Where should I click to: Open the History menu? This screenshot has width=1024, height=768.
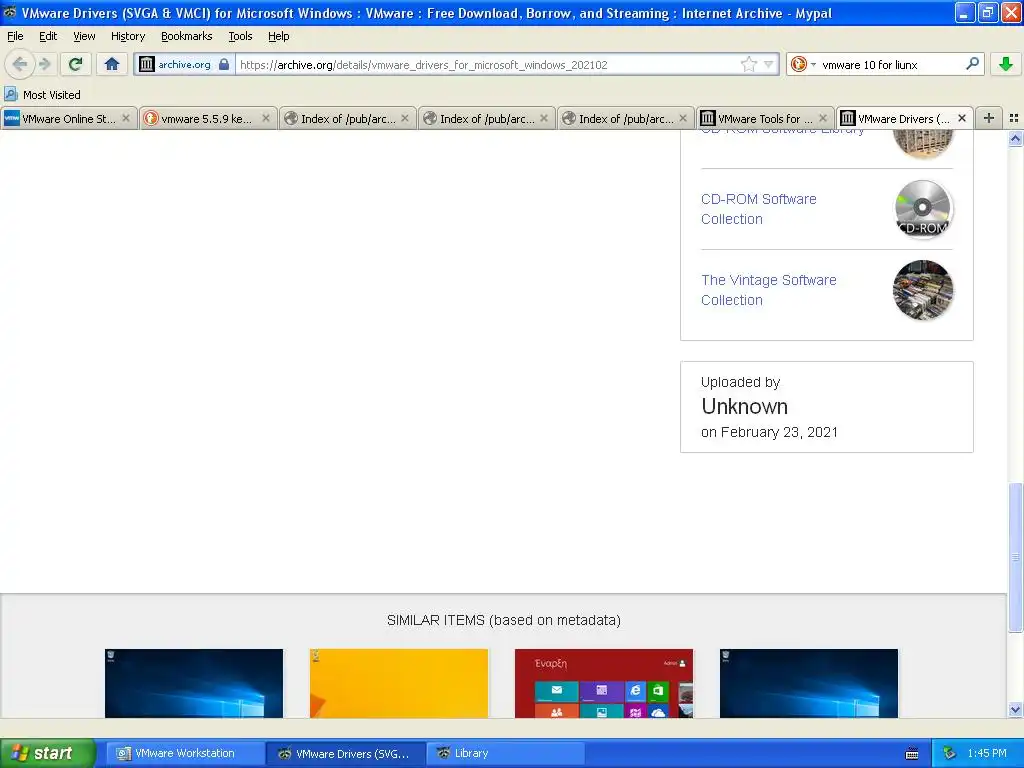click(128, 37)
